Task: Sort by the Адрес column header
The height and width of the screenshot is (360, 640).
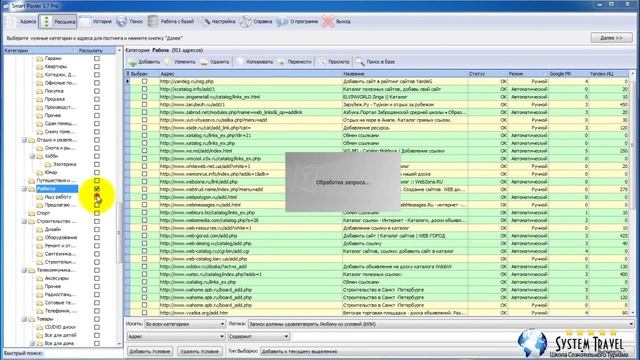Action: [251, 74]
